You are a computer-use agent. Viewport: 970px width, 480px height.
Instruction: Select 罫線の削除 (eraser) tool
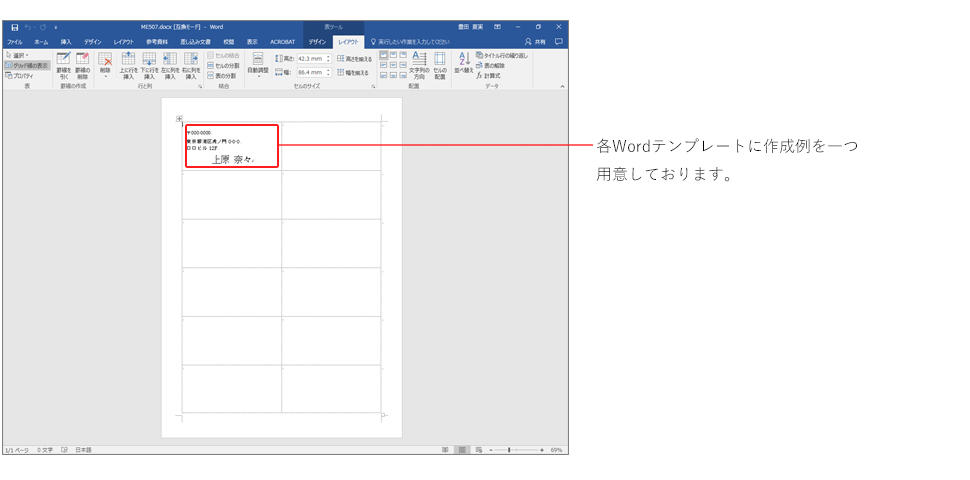point(82,66)
